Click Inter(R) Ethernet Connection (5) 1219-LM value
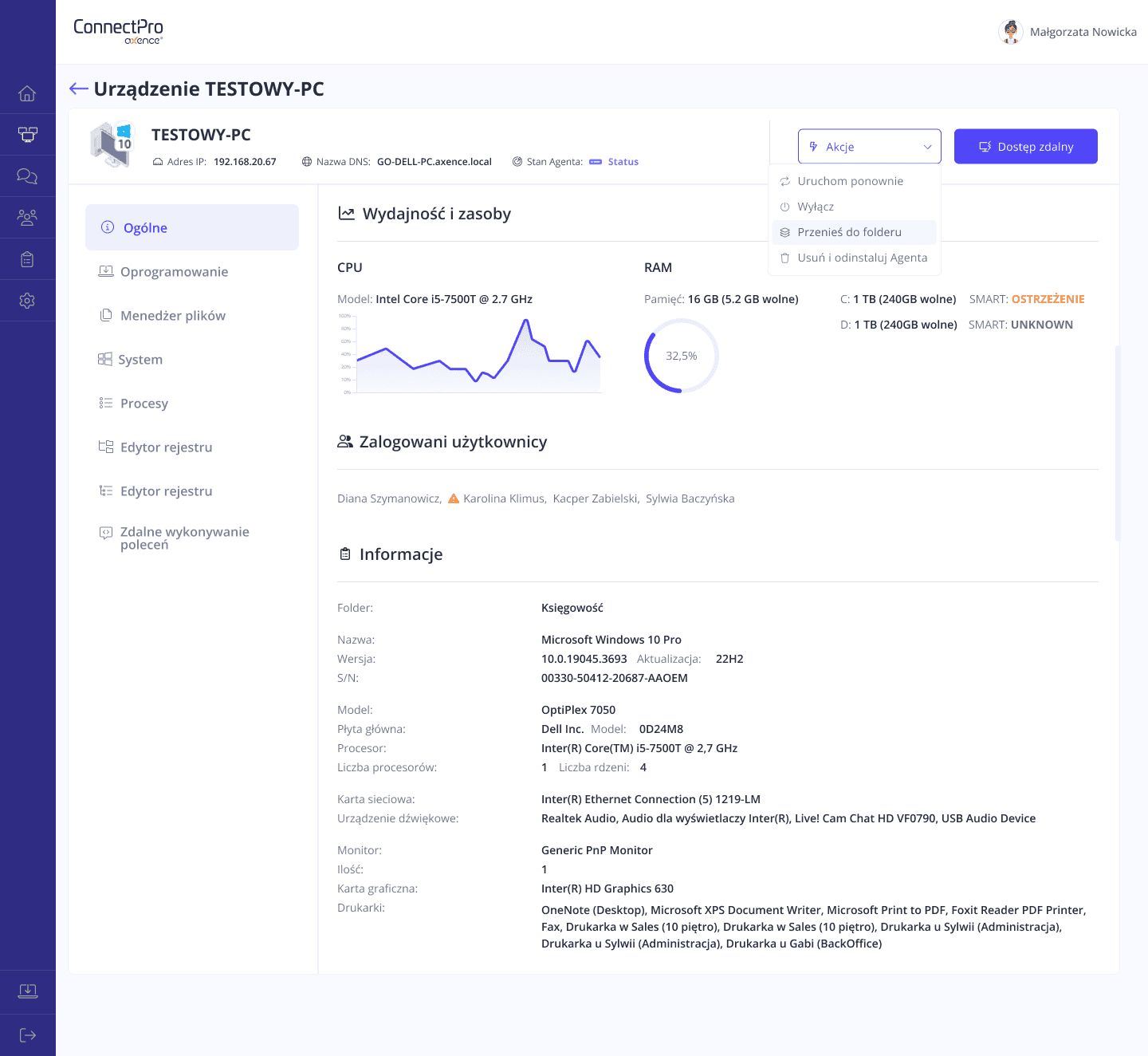The height and width of the screenshot is (1056, 1148). point(651,799)
